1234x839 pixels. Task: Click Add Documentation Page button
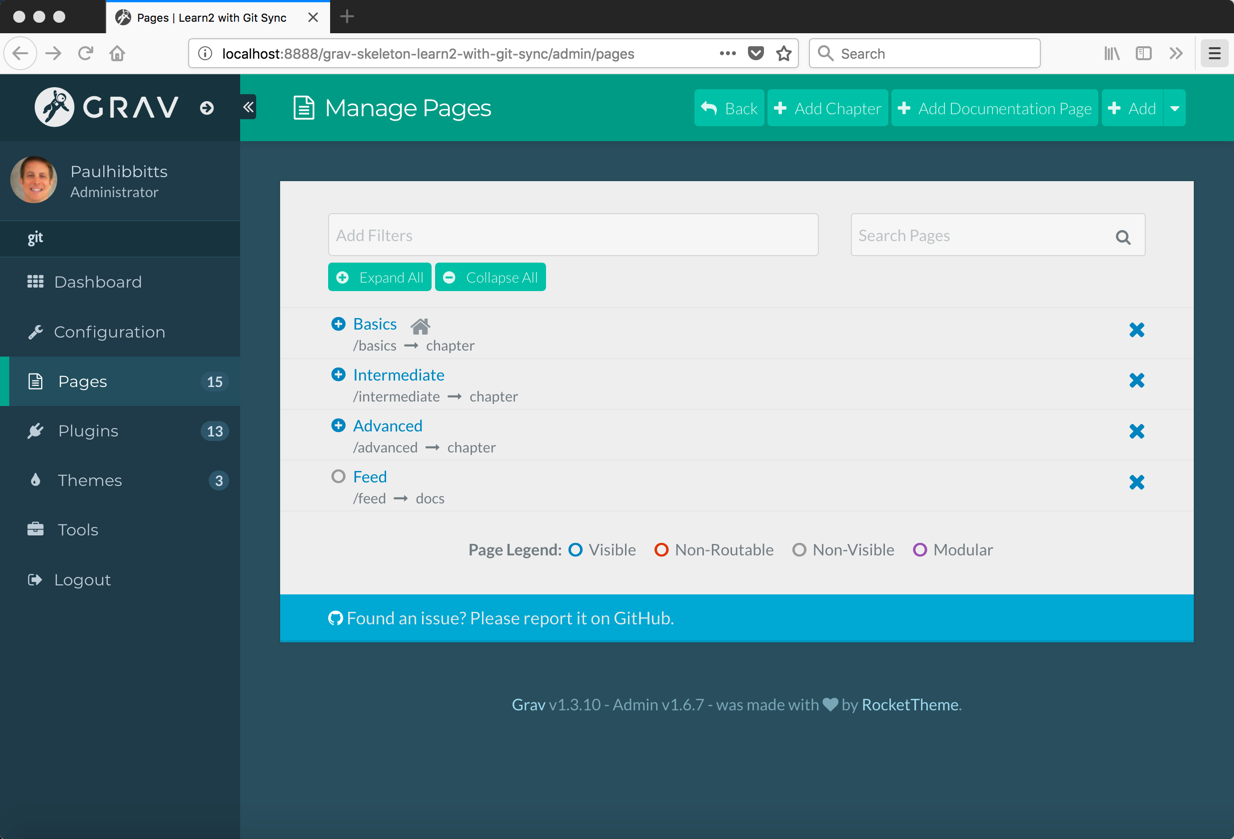pyautogui.click(x=995, y=108)
